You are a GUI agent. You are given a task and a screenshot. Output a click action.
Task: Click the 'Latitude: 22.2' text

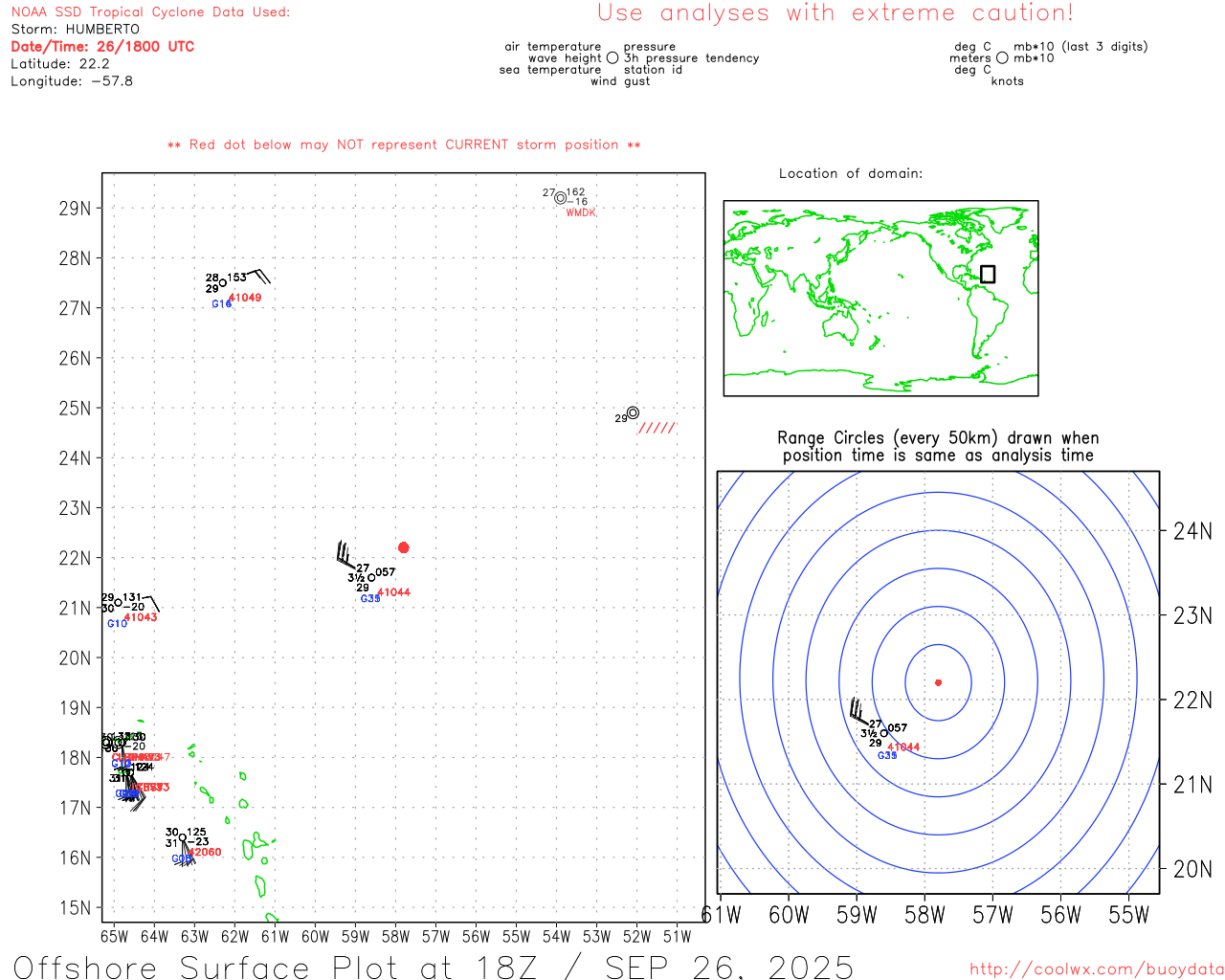pos(60,64)
